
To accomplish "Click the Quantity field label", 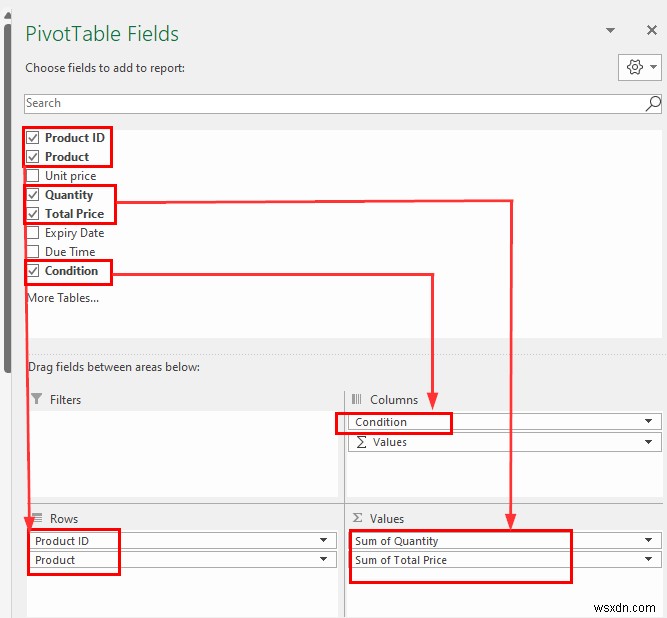I will click(69, 195).
